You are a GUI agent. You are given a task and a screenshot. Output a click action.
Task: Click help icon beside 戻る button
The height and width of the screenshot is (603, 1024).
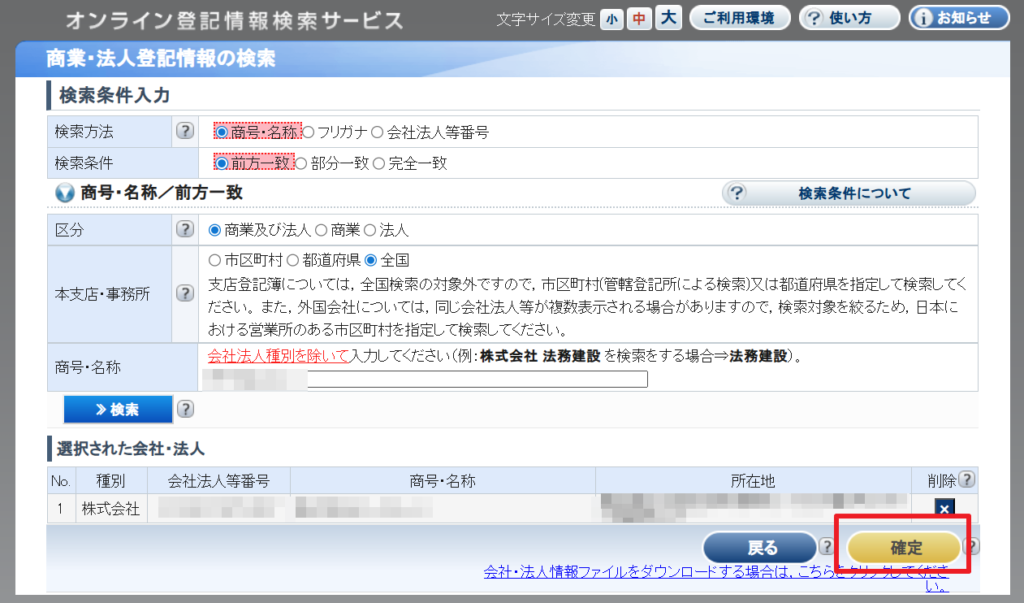(x=827, y=546)
